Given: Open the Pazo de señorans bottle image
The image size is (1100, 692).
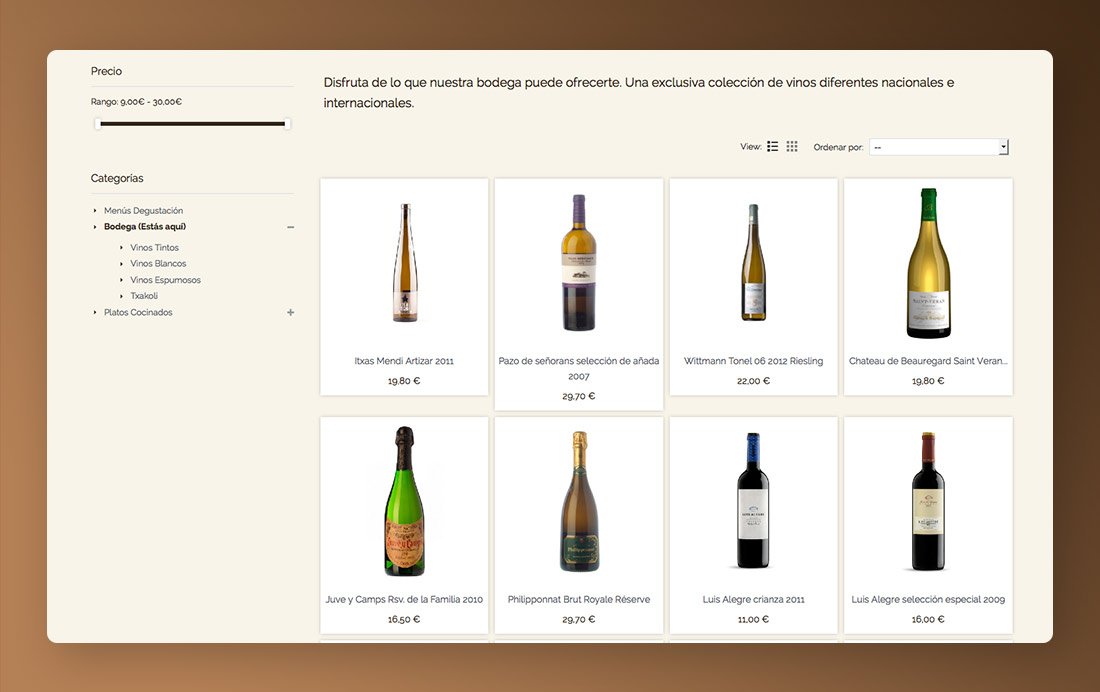Looking at the screenshot, I should [x=579, y=262].
